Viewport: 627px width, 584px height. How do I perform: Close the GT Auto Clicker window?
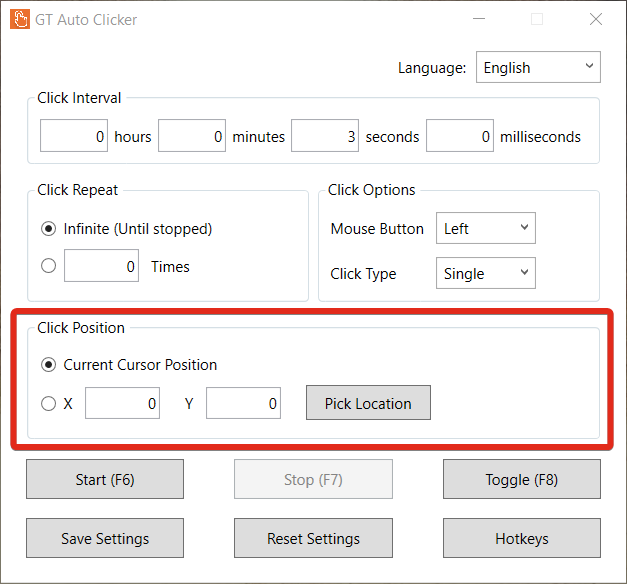pyautogui.click(x=596, y=19)
